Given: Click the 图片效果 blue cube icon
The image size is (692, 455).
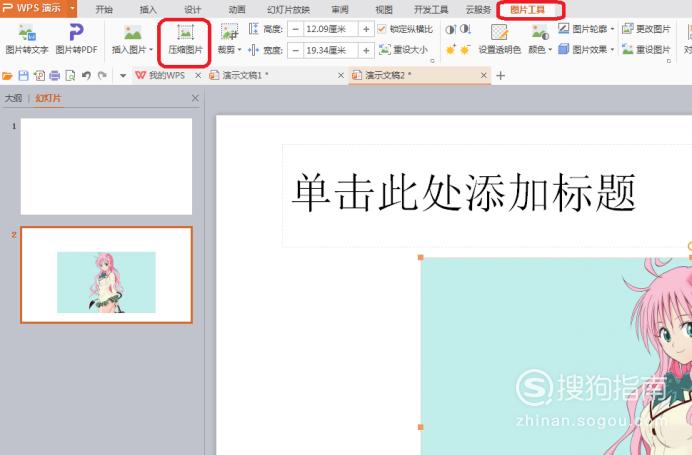Looking at the screenshot, I should (x=564, y=49).
